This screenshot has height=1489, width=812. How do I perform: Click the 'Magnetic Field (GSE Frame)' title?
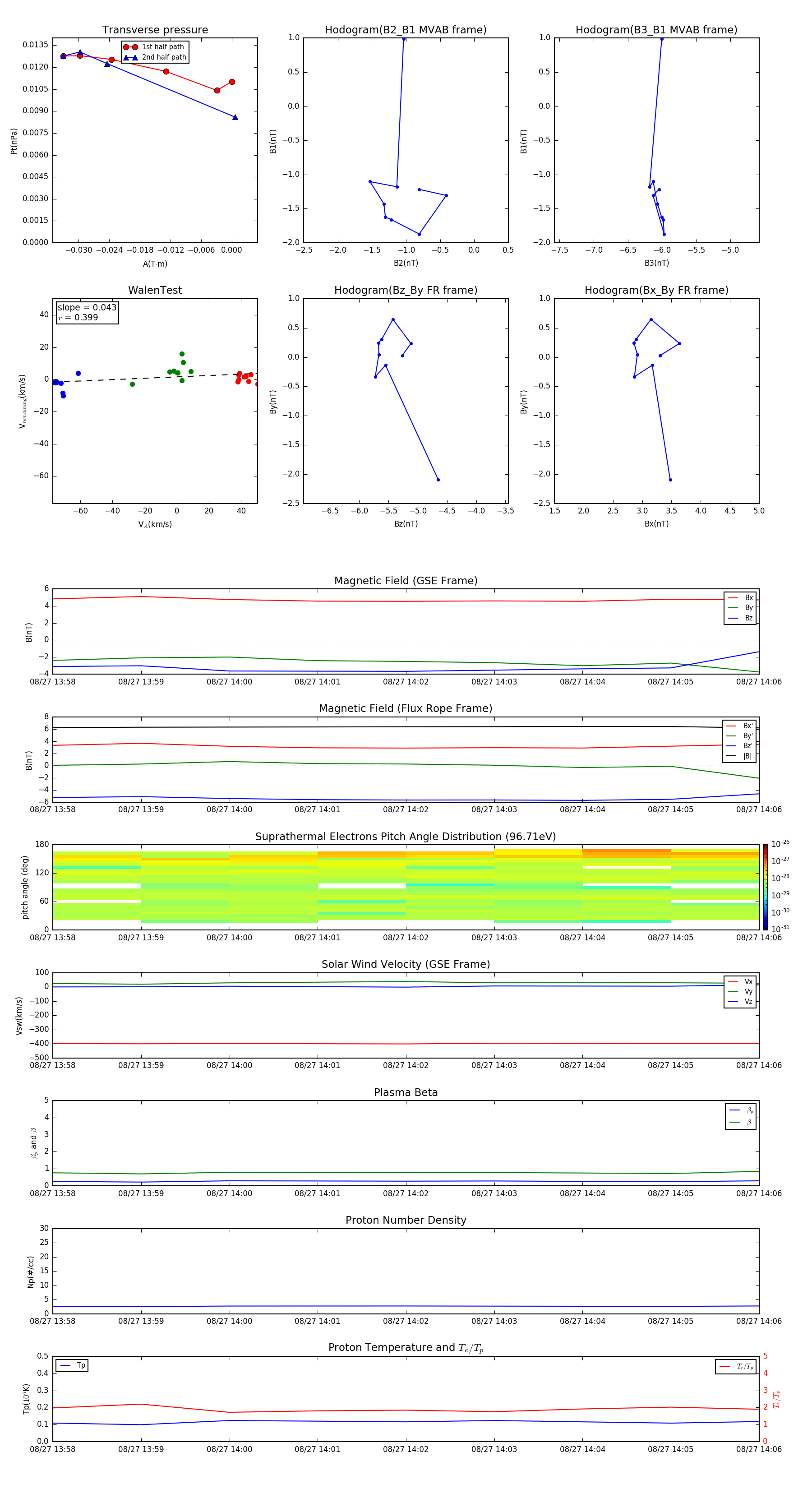pyautogui.click(x=406, y=581)
